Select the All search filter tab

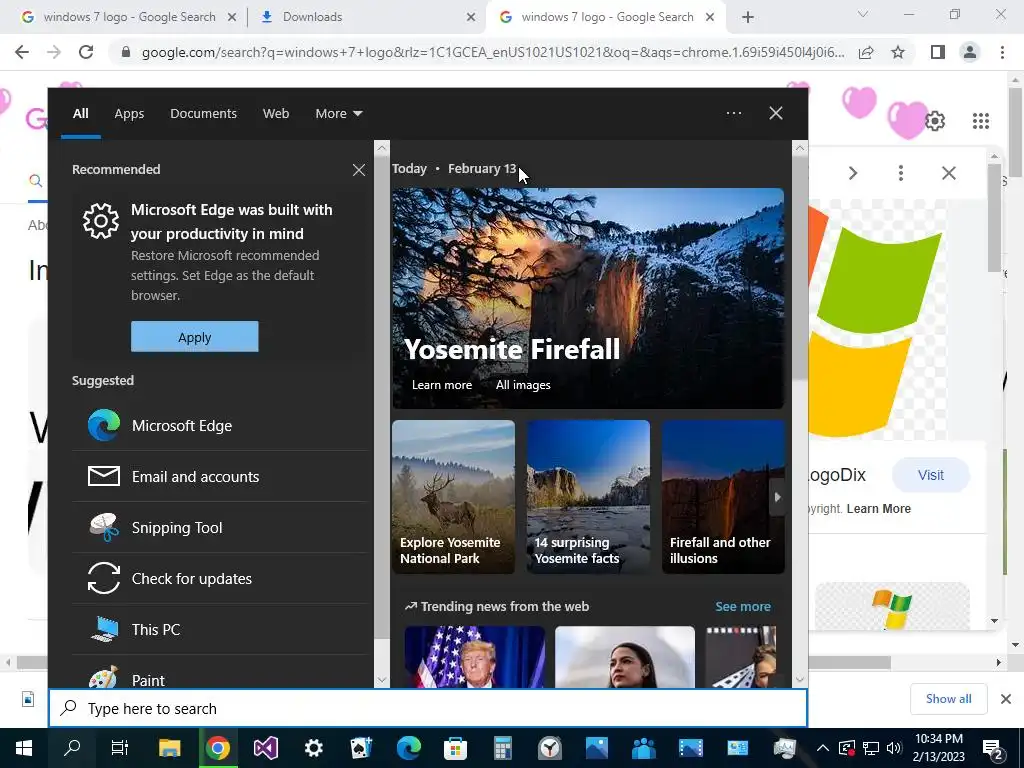tap(80, 114)
